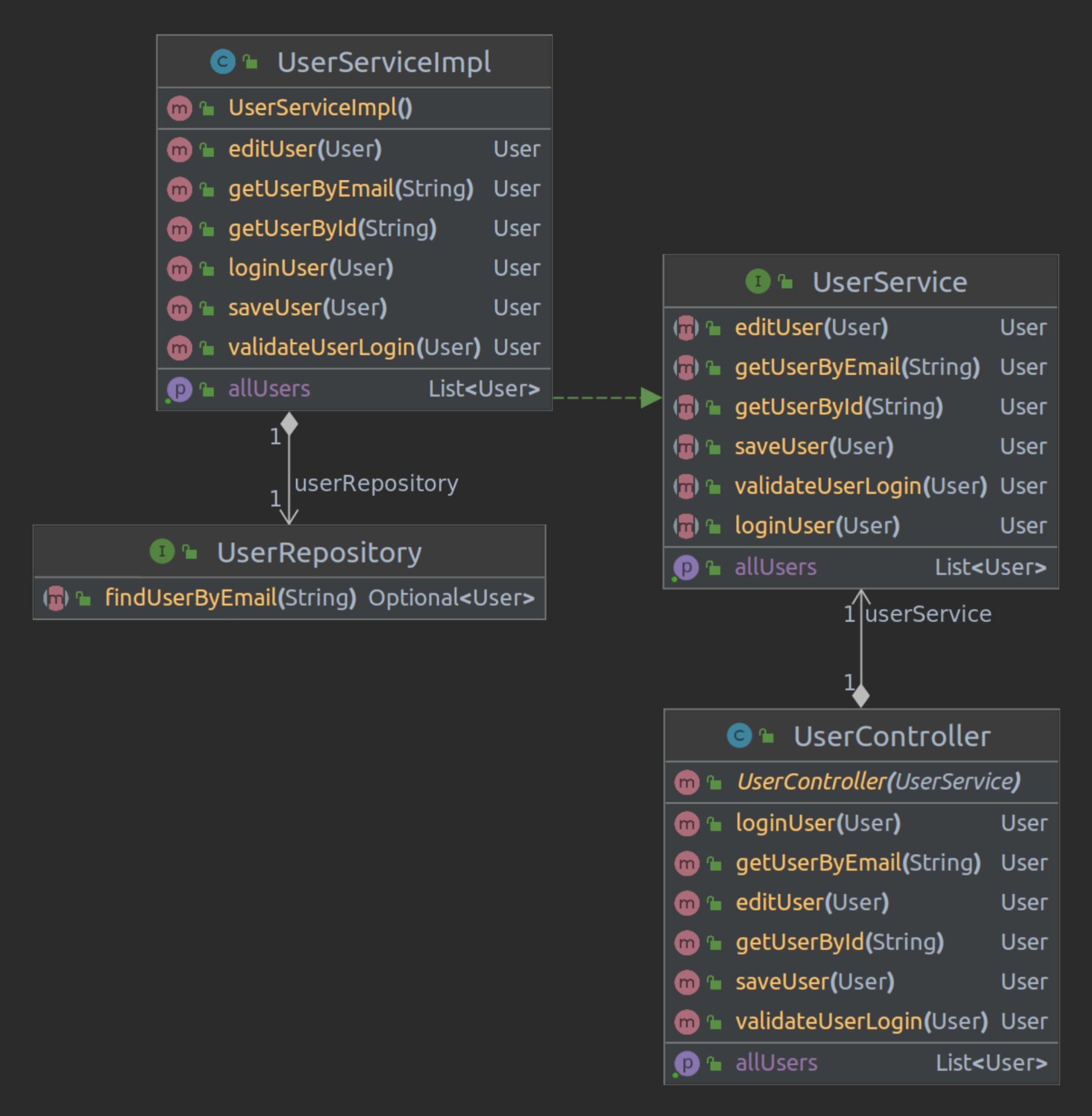
Task: Select the UserServiceImpl() constructor row
Action: point(320,108)
